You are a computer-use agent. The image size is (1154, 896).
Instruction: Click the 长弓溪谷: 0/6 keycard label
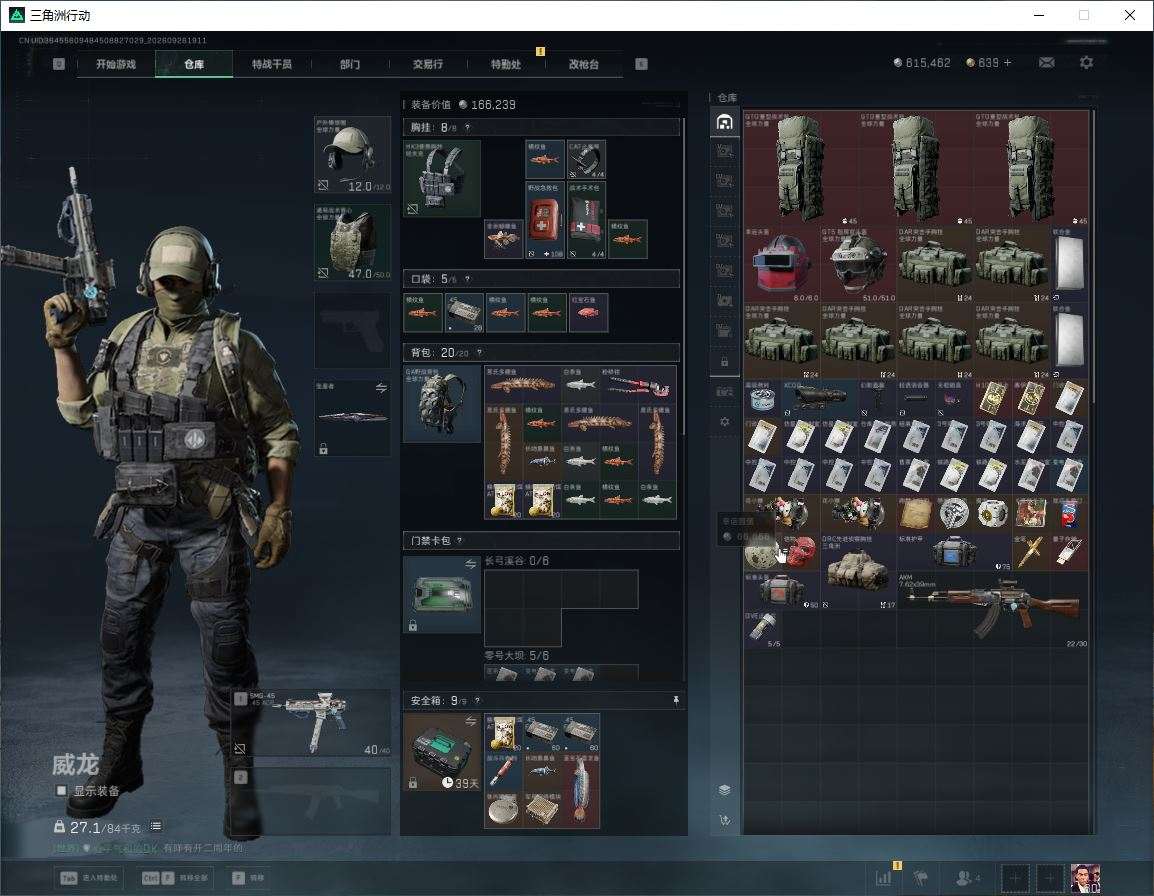(517, 561)
